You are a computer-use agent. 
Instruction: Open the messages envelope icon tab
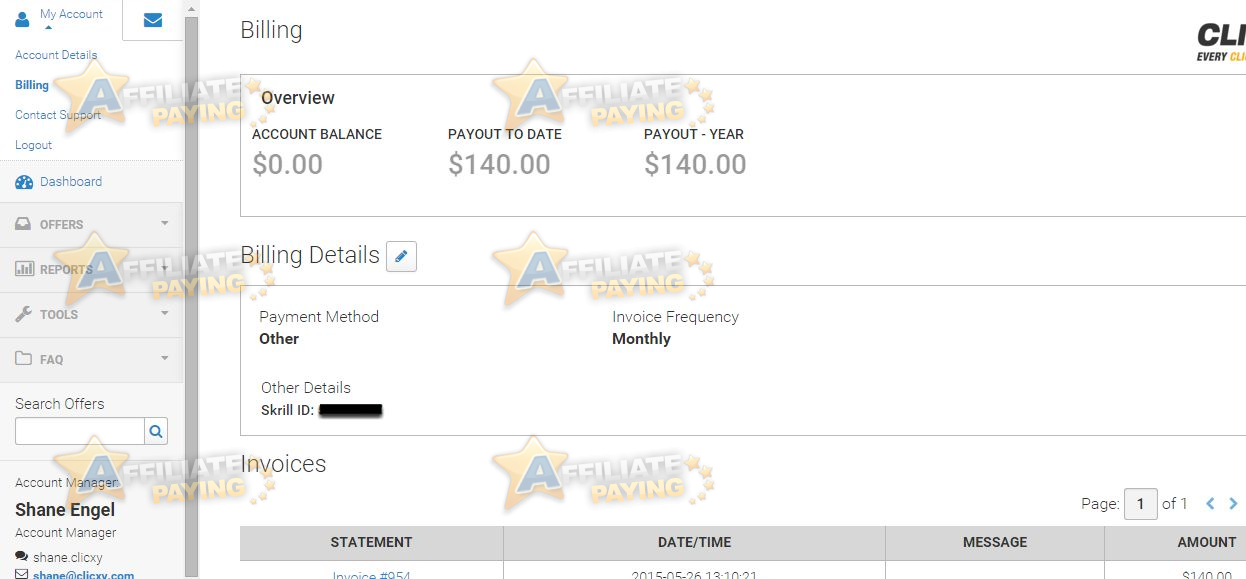(153, 20)
